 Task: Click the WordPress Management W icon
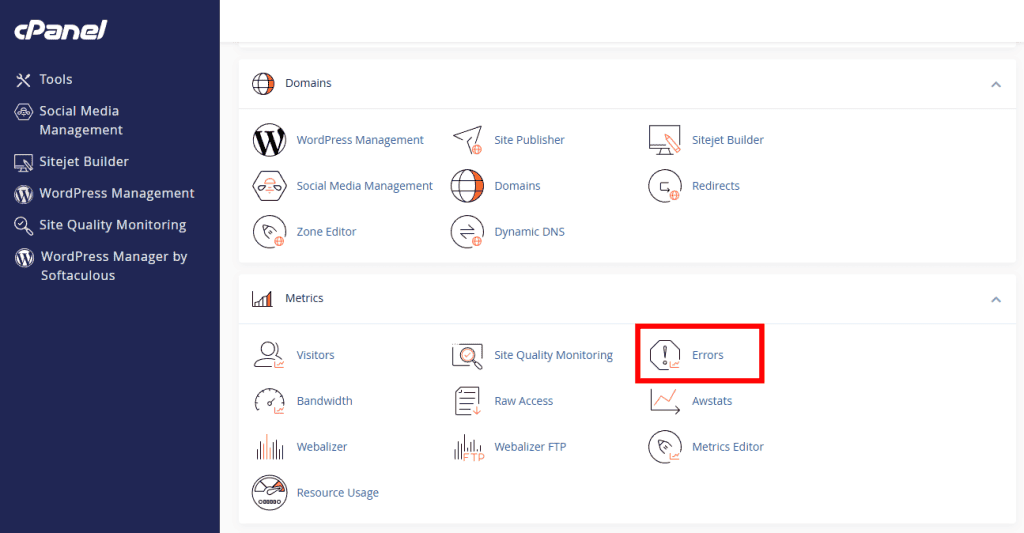(269, 140)
